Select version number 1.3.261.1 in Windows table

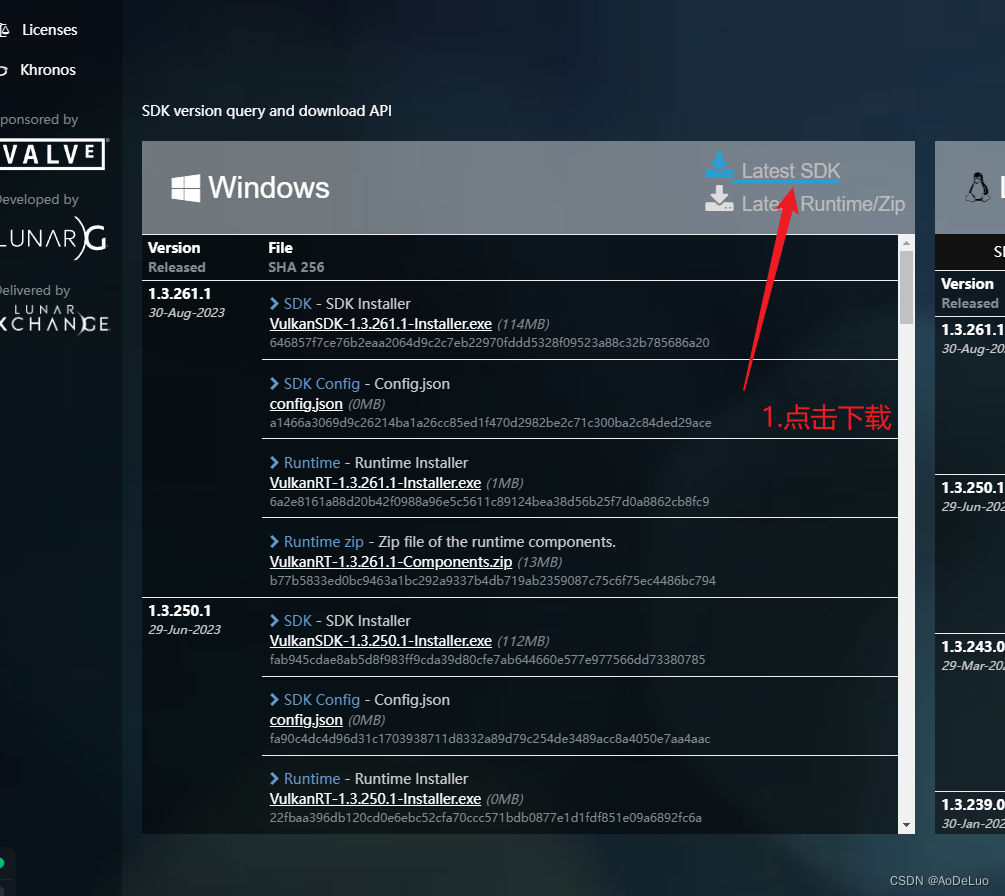(179, 294)
